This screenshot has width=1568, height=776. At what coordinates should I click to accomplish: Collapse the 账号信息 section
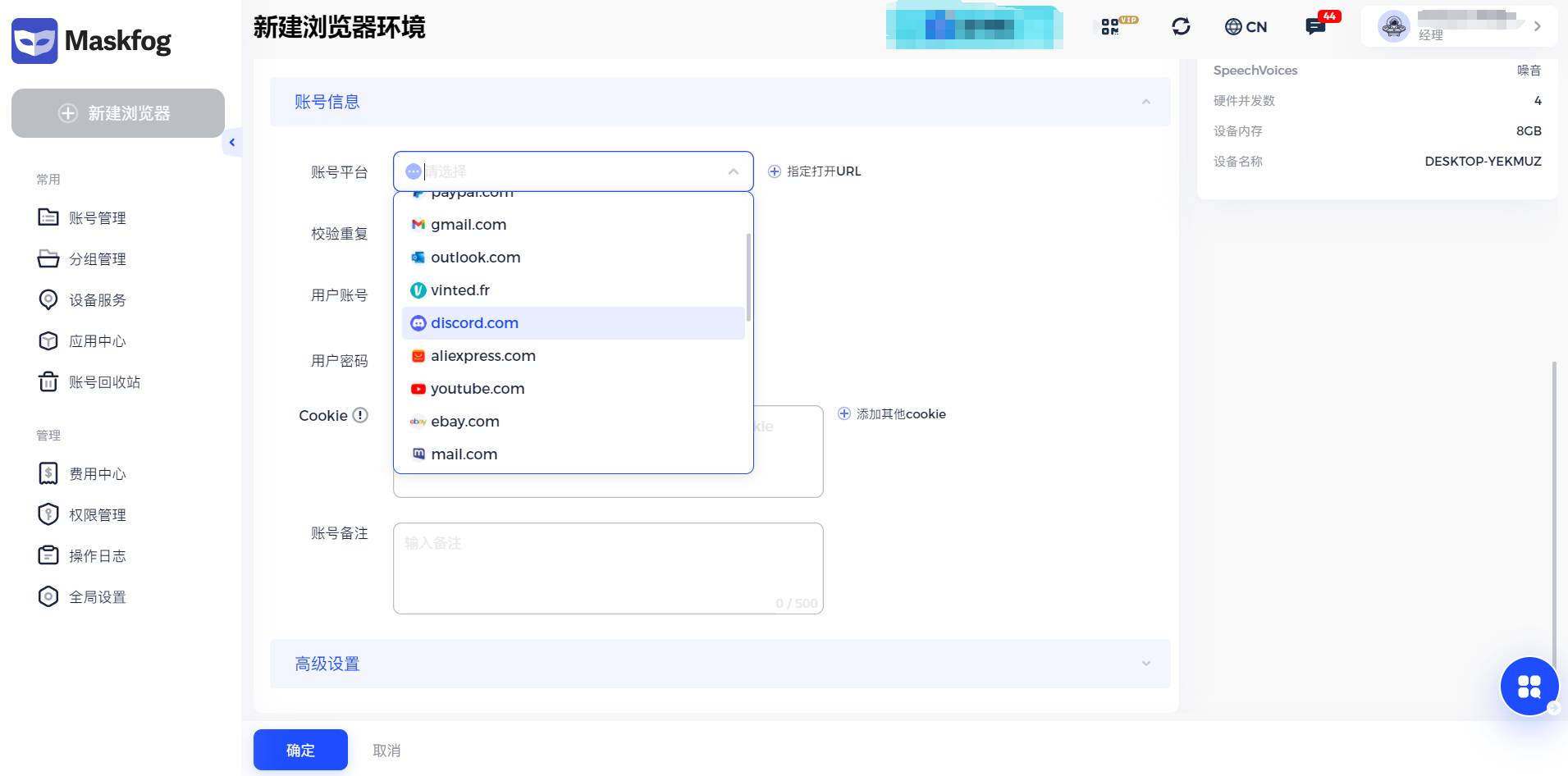(x=1146, y=102)
